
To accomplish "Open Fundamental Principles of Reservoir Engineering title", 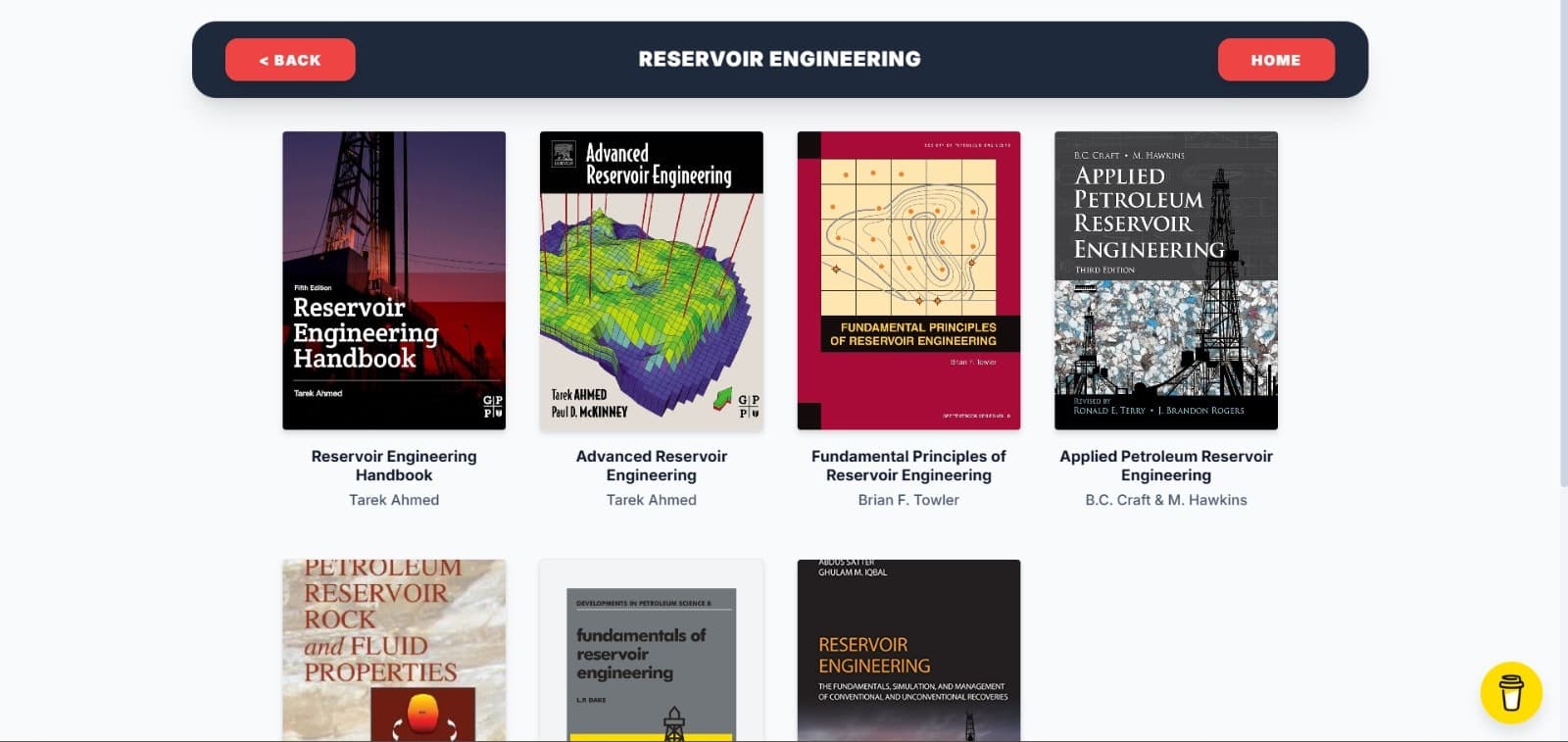I will (x=908, y=466).
